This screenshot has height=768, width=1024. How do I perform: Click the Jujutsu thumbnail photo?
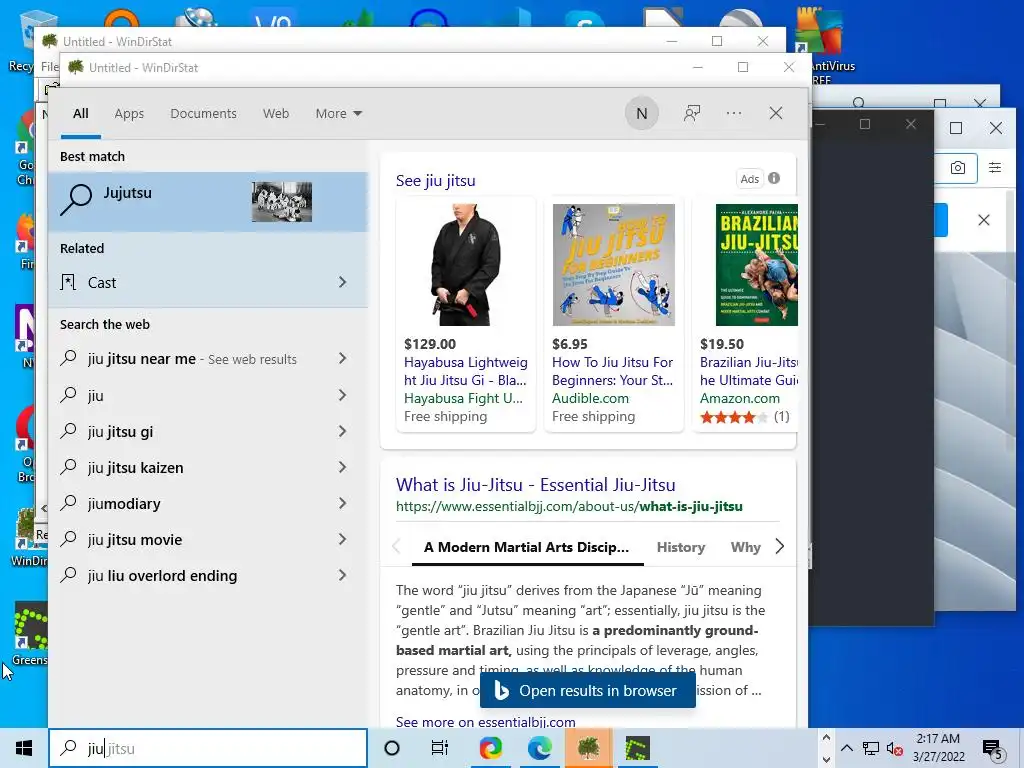(x=282, y=202)
